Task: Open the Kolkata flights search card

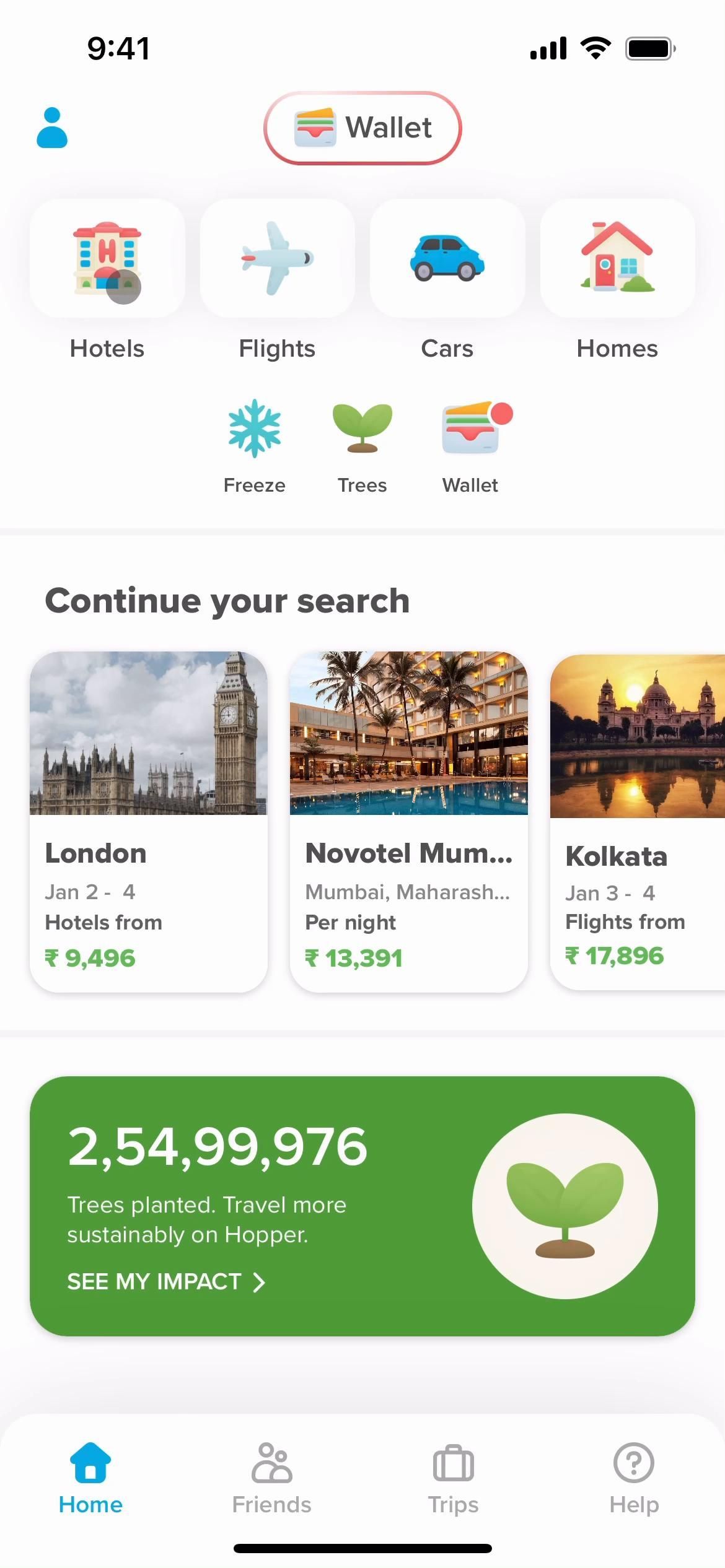Action: click(x=638, y=821)
